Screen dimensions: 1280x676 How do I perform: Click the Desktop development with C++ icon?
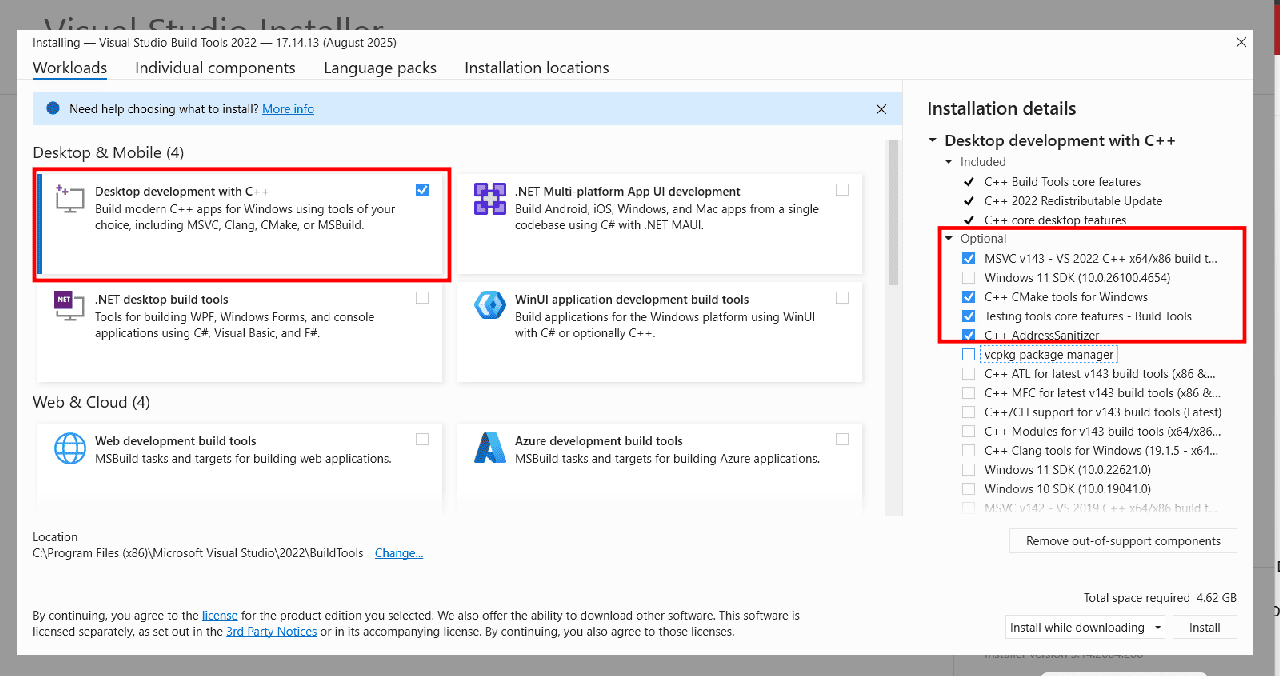69,198
